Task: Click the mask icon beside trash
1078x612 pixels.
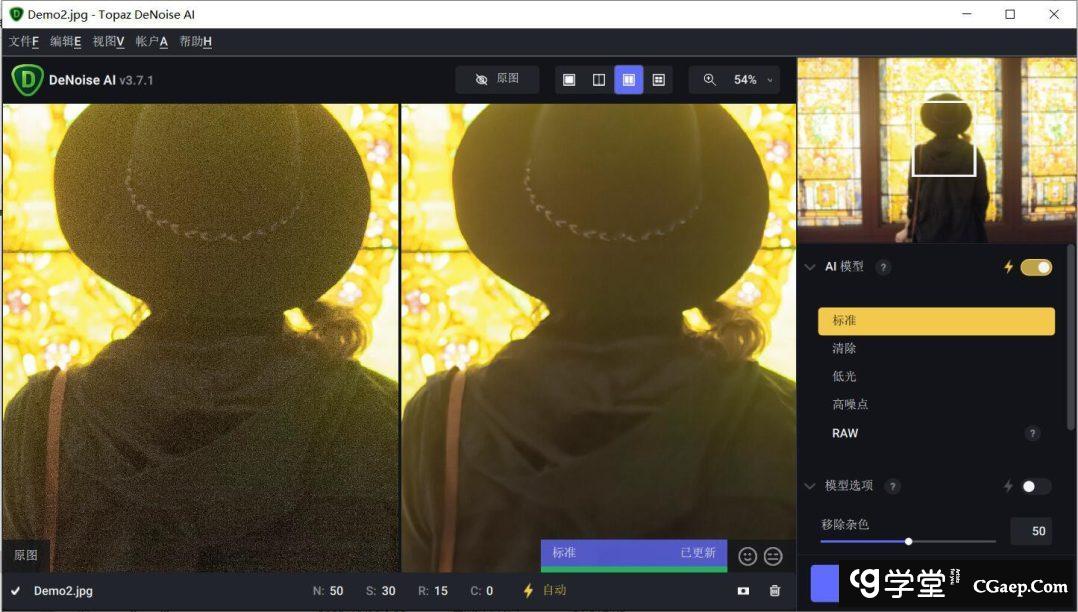Action: click(743, 591)
